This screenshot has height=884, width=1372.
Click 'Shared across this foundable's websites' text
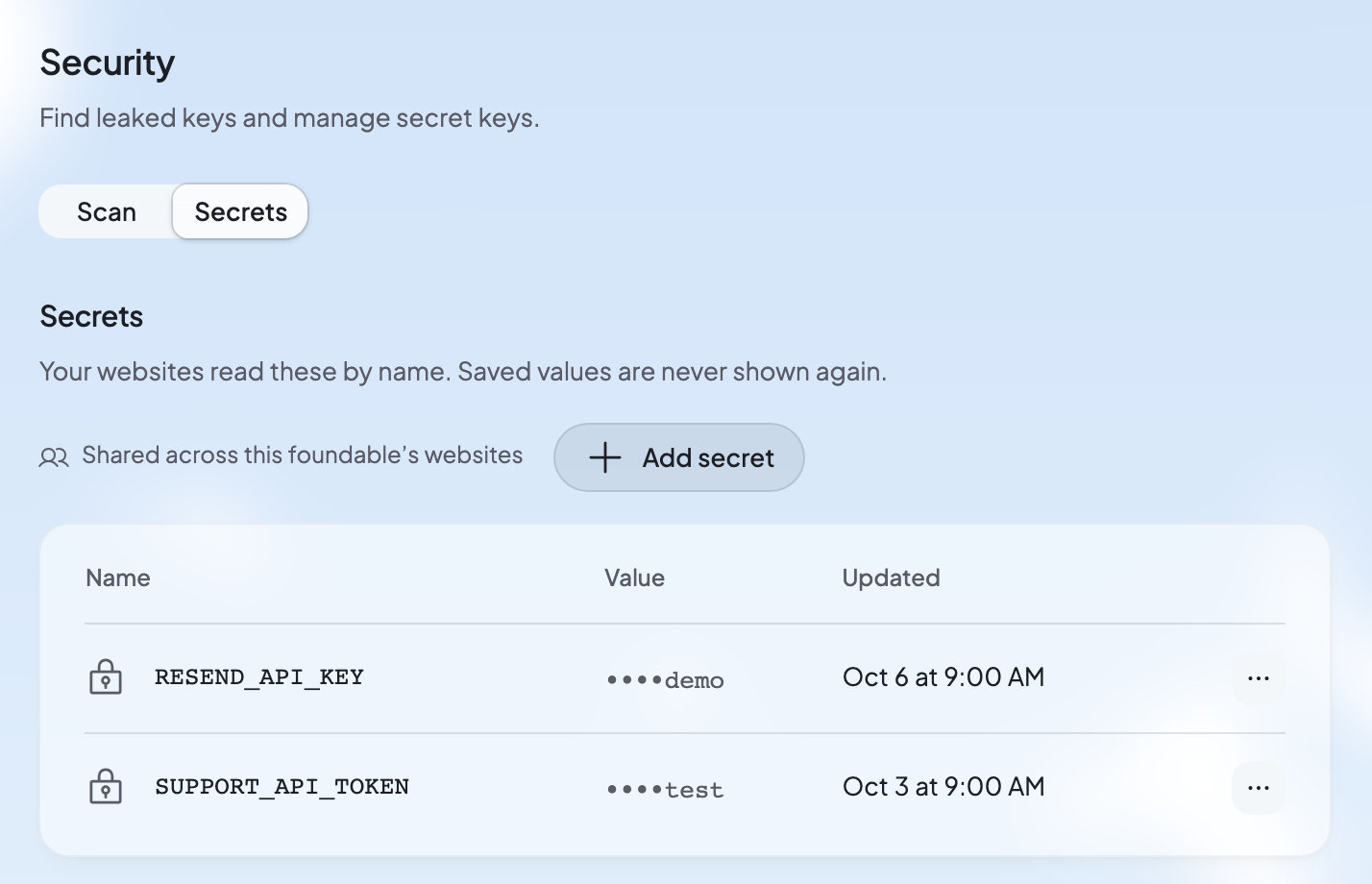pyautogui.click(x=303, y=454)
